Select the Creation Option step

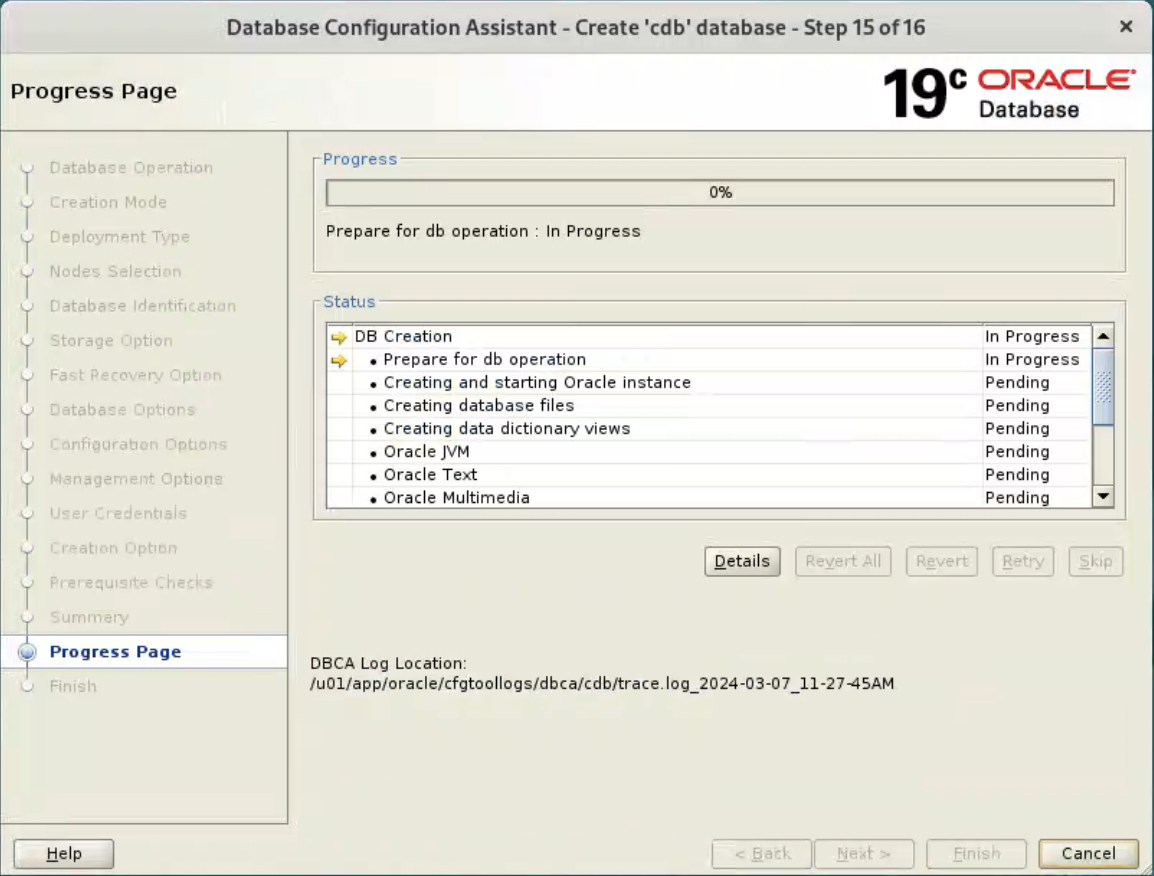point(113,548)
